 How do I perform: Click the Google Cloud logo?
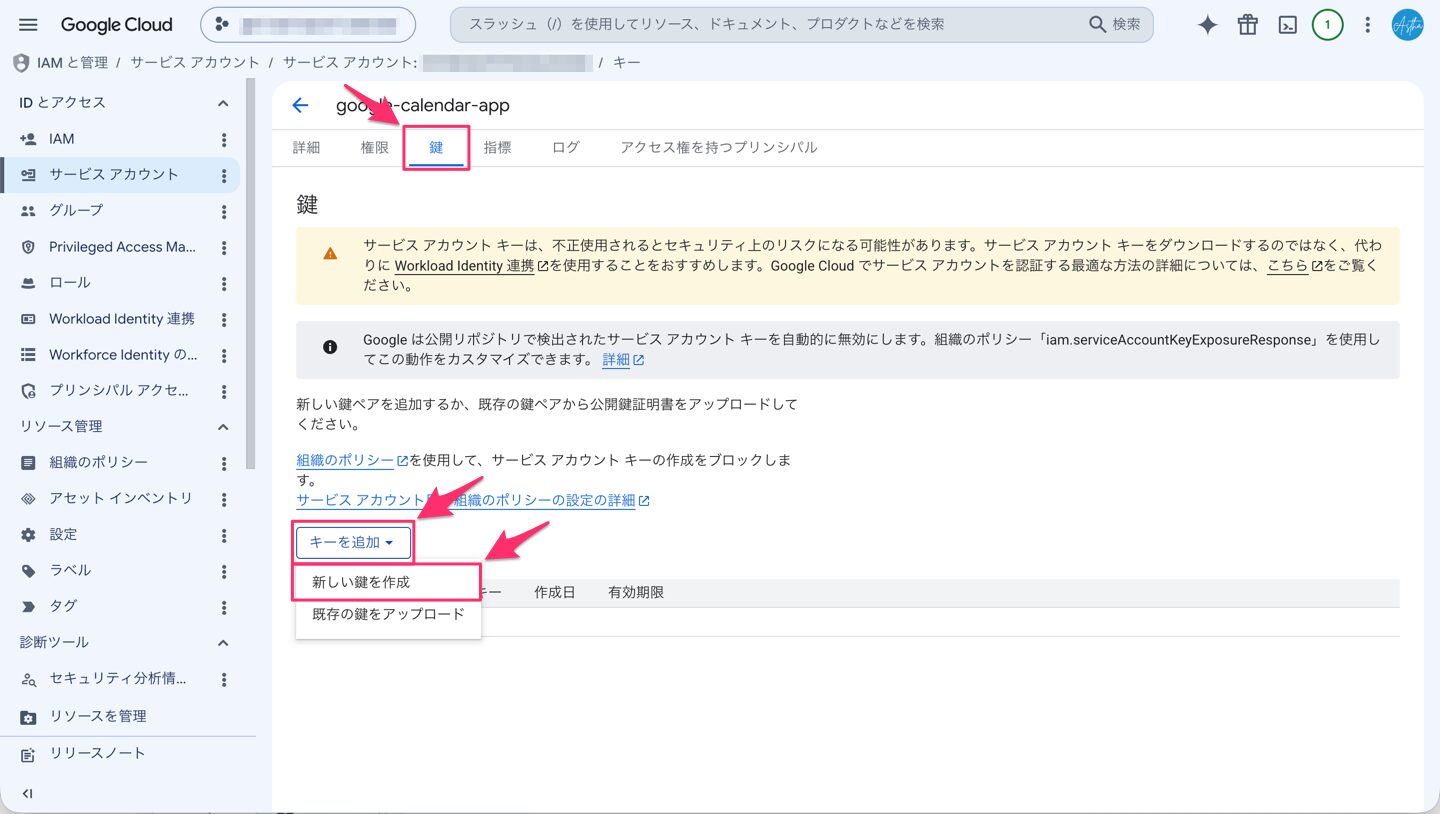point(116,25)
